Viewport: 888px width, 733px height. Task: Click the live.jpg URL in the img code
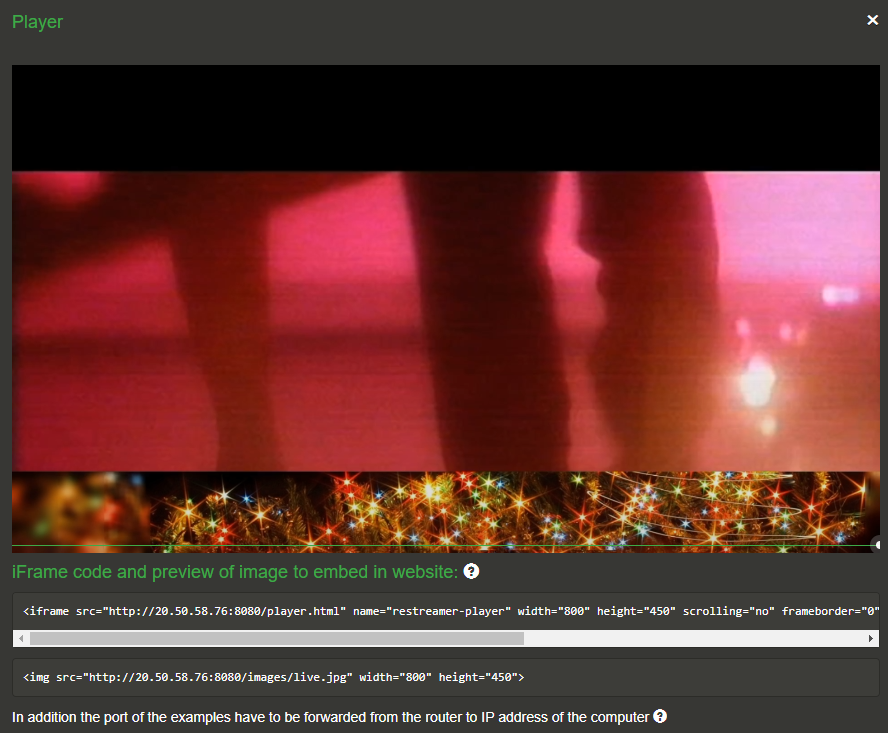(x=218, y=677)
